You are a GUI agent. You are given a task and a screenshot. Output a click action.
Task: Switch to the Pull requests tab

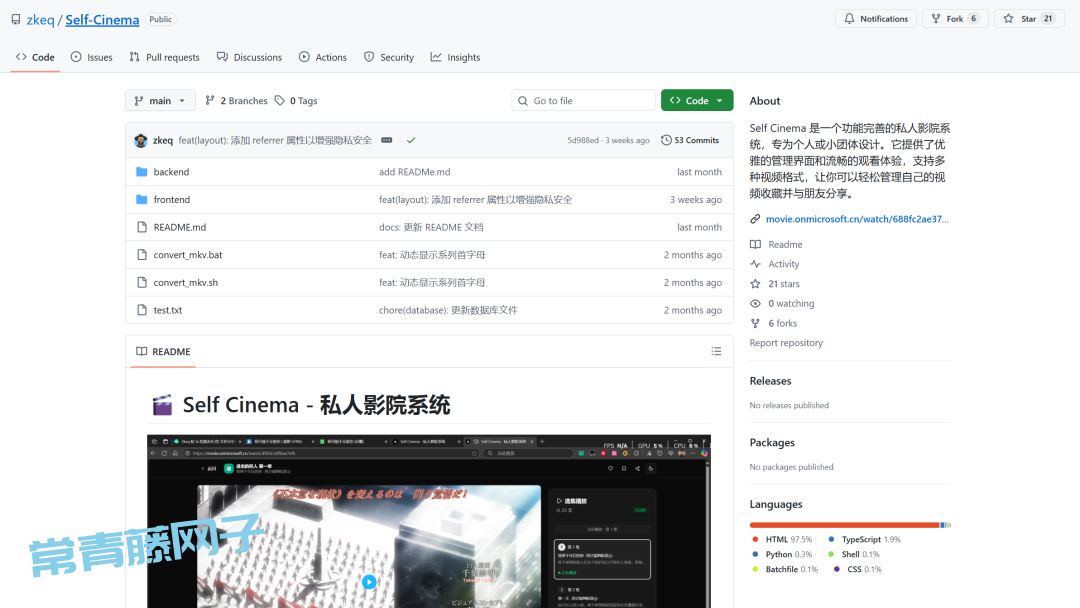[164, 58]
